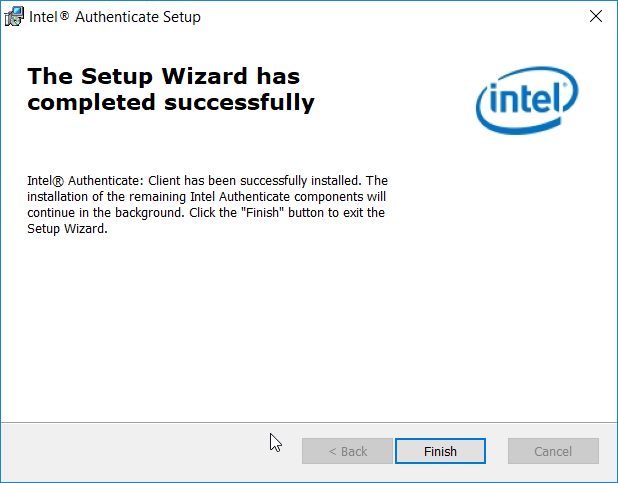Click the Finish button
Screen dimensions: 618x483
440,451
